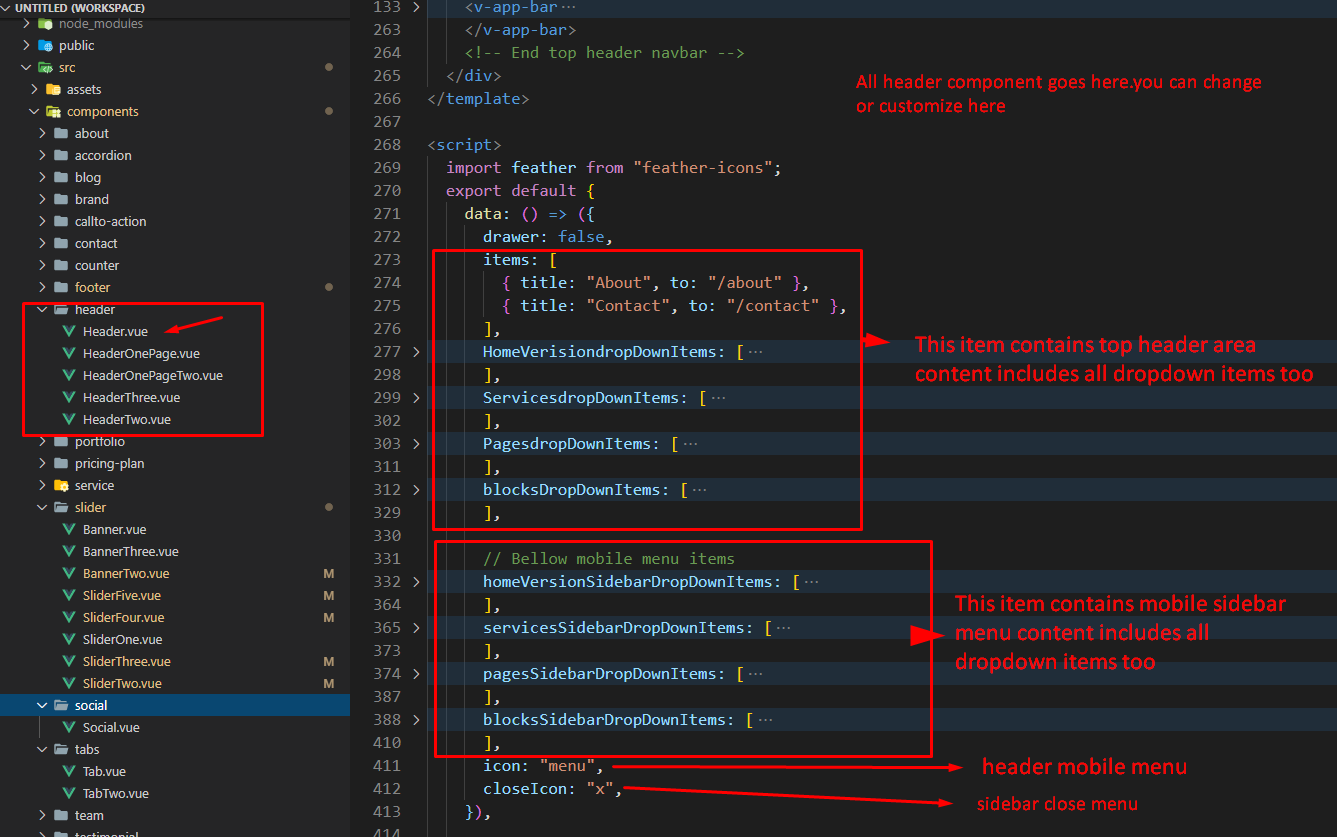The image size is (1337, 837).
Task: Expand folded blocksSidebarDropDownItems array
Action: pos(417,720)
